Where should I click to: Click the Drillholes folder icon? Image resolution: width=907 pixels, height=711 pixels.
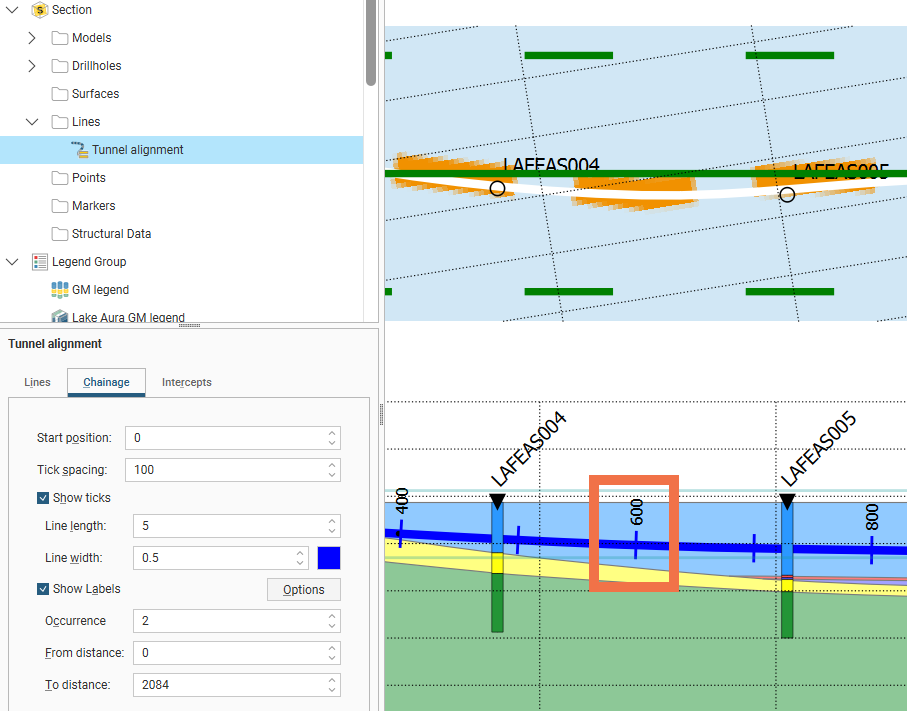(60, 66)
